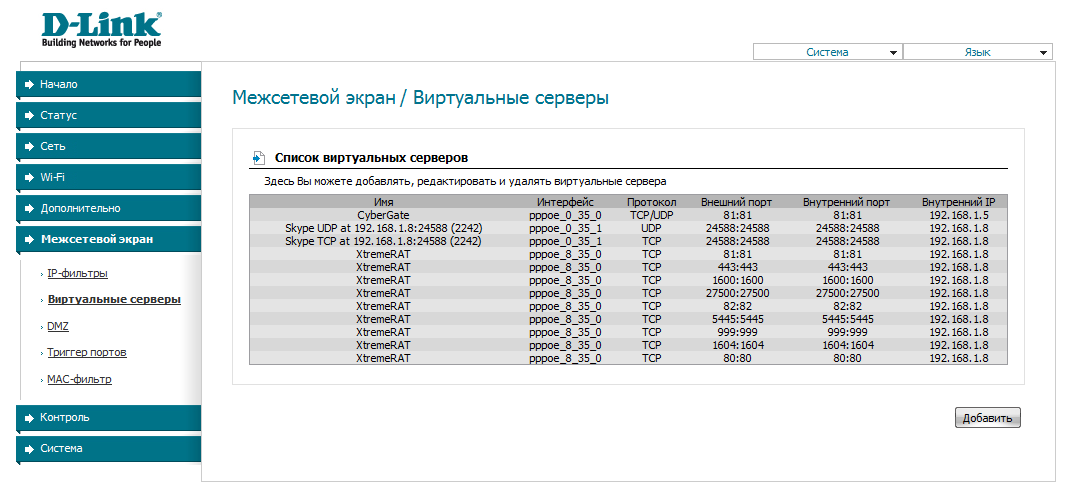
Task: Select XtremeRAT row with port 1604:1604
Action: (628, 345)
